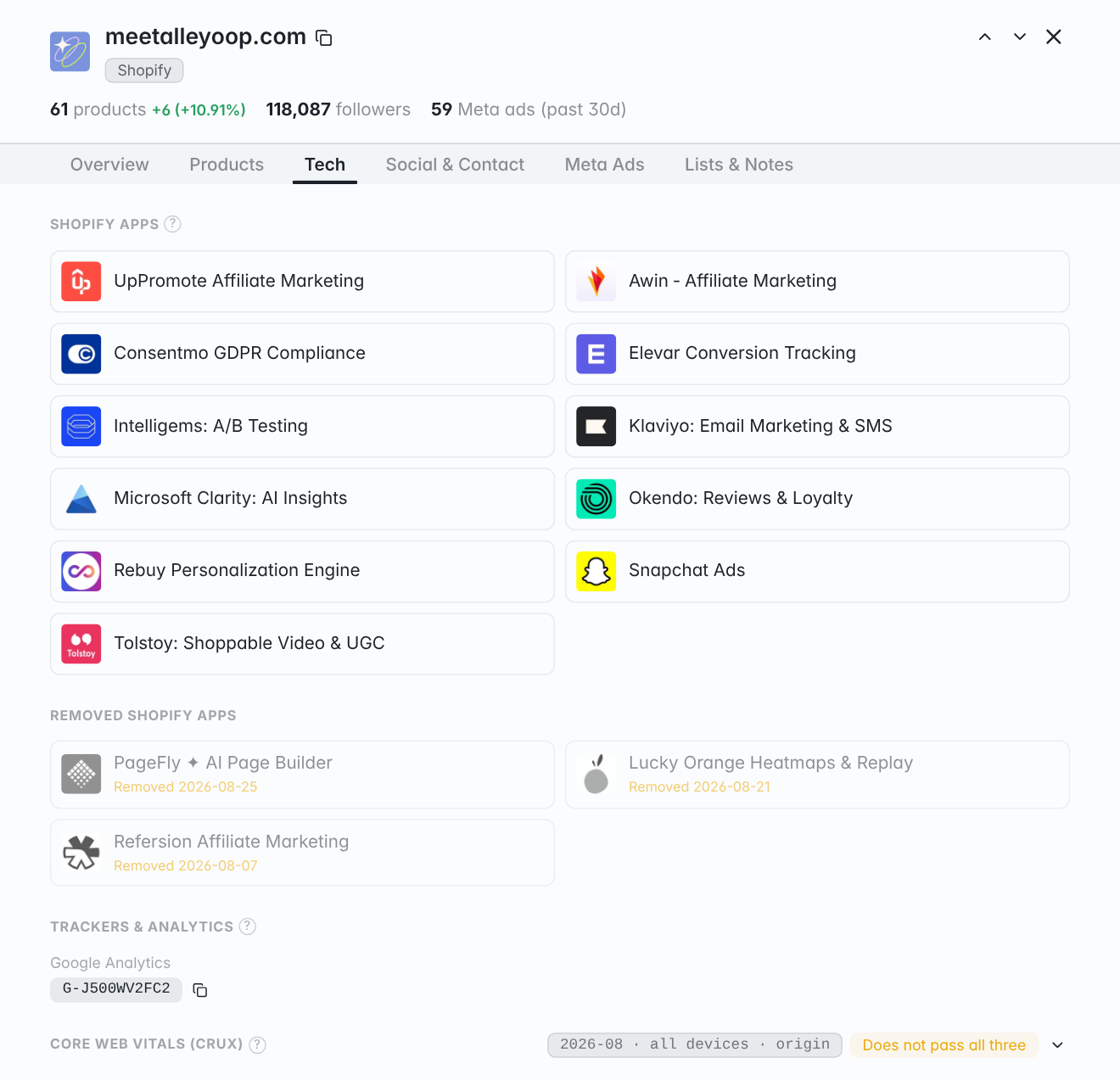
Task: Close the store detail panel
Action: (x=1054, y=36)
